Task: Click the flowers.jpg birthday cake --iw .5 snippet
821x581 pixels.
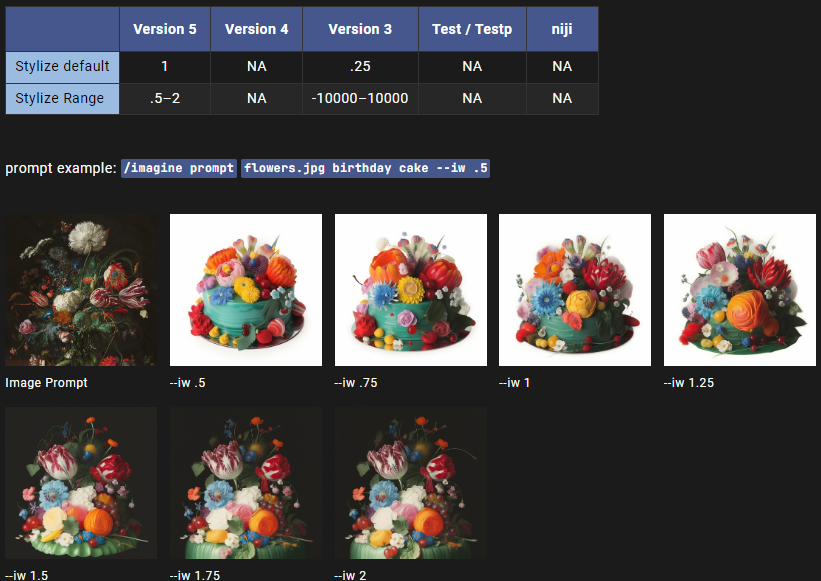Action: [365, 168]
